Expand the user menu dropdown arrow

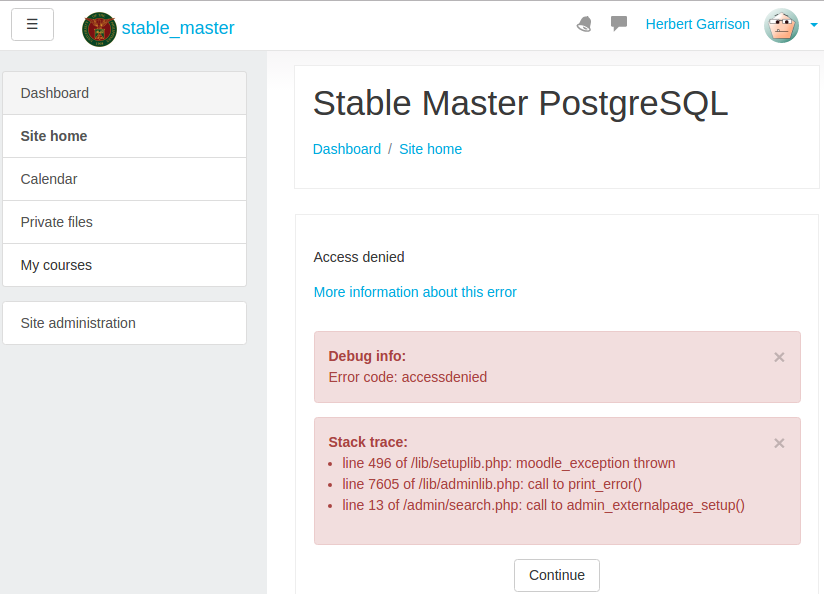(813, 25)
